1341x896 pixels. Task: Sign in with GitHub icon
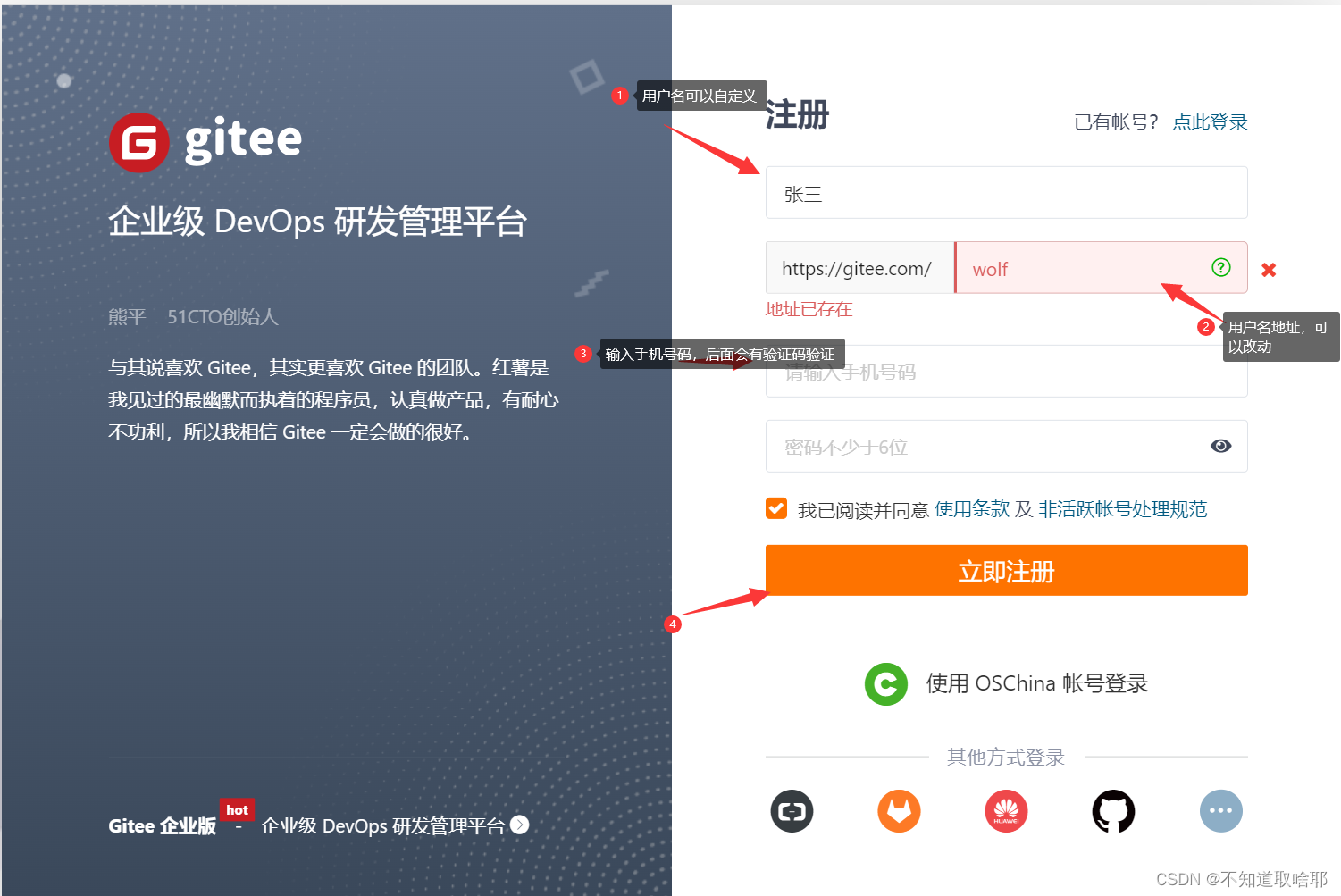click(1113, 811)
